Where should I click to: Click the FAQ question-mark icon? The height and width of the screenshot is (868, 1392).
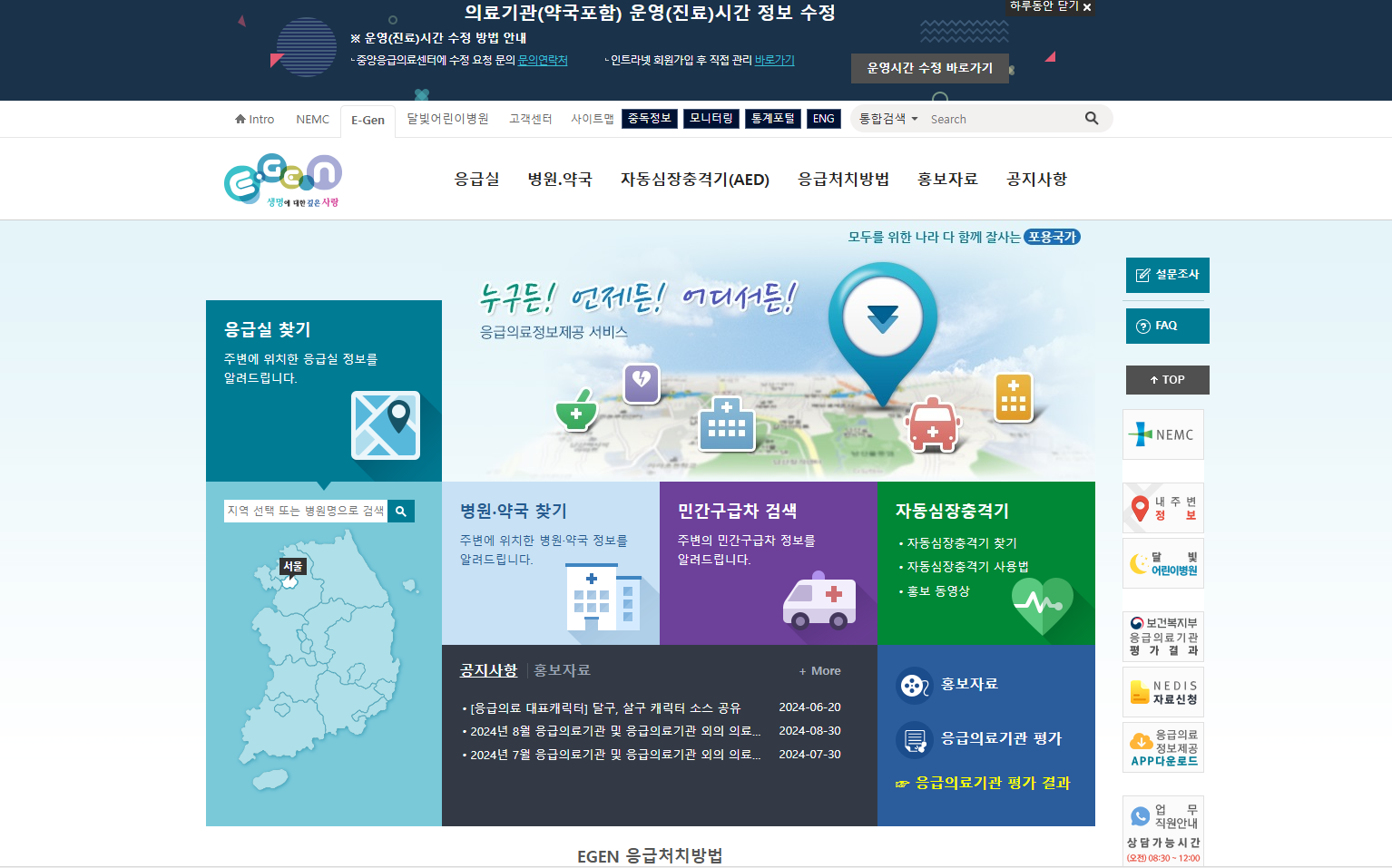pos(1142,326)
